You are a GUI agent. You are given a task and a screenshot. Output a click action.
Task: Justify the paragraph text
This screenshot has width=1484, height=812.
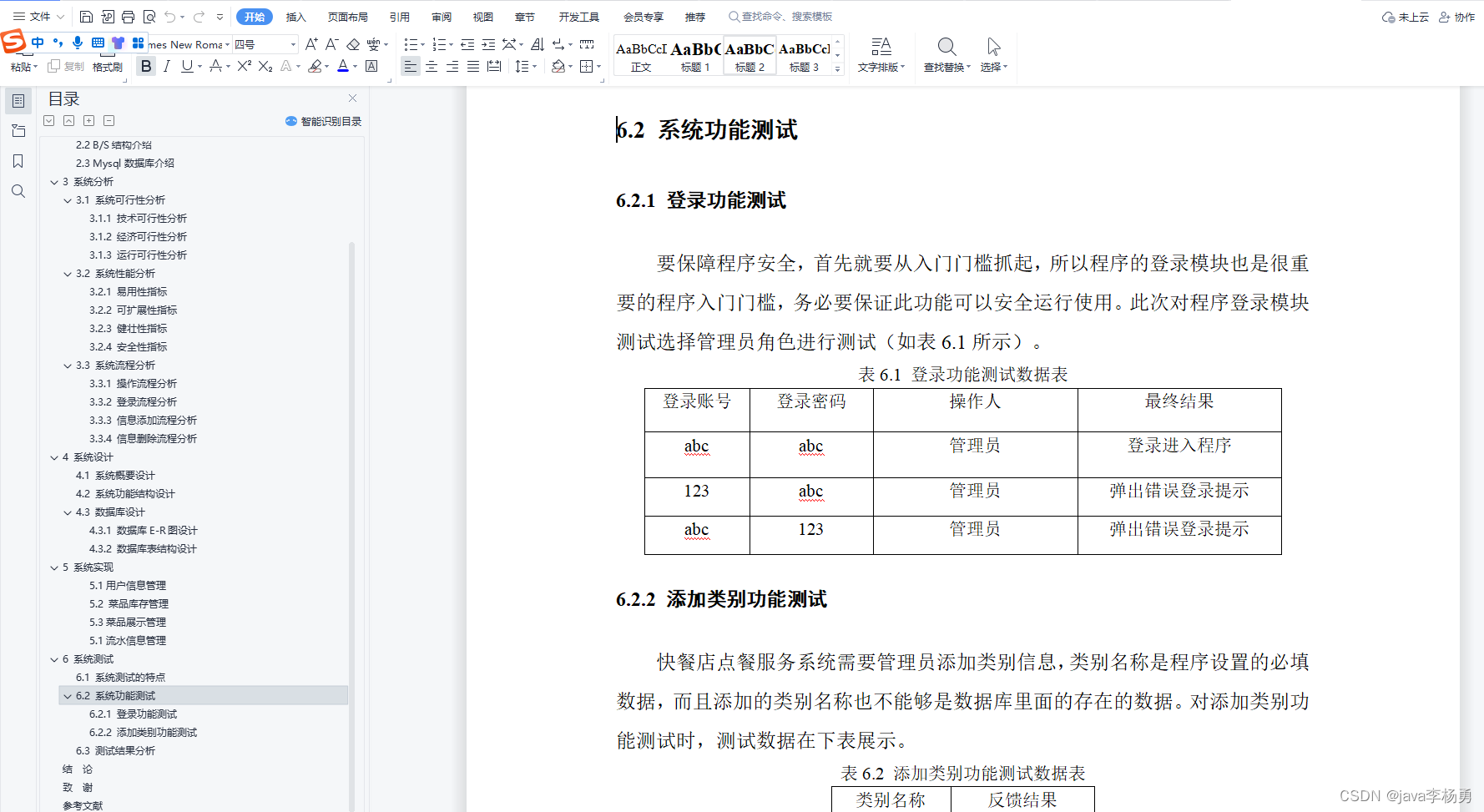point(473,66)
